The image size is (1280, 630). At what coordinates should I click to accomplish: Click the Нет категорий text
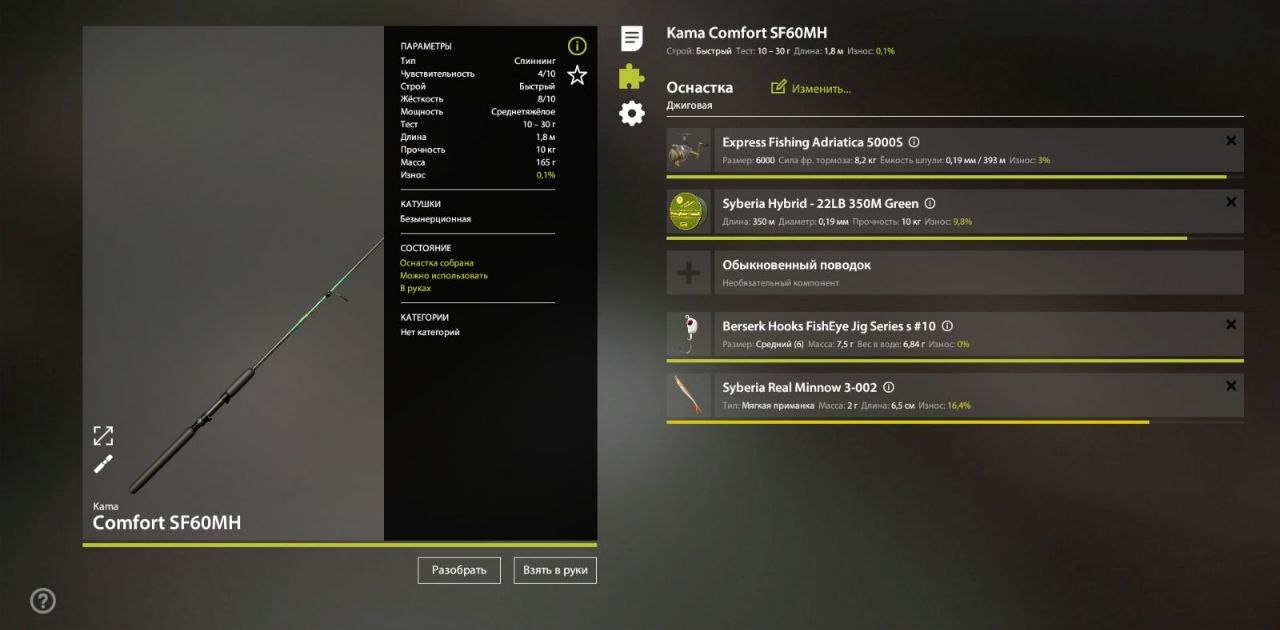point(430,332)
